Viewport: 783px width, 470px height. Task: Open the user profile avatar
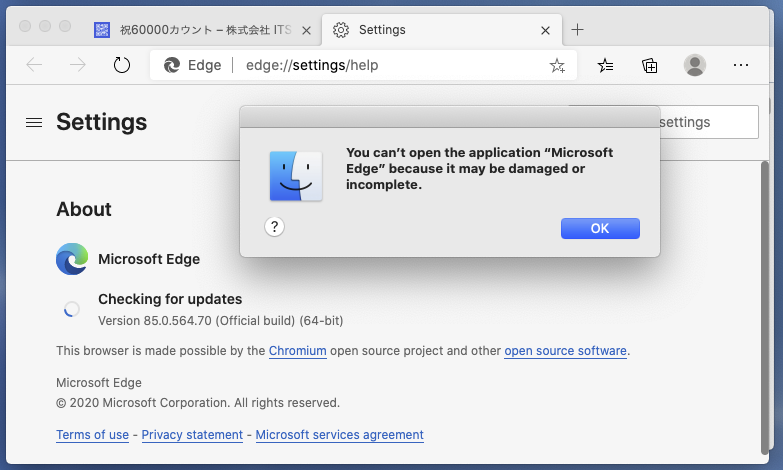695,65
